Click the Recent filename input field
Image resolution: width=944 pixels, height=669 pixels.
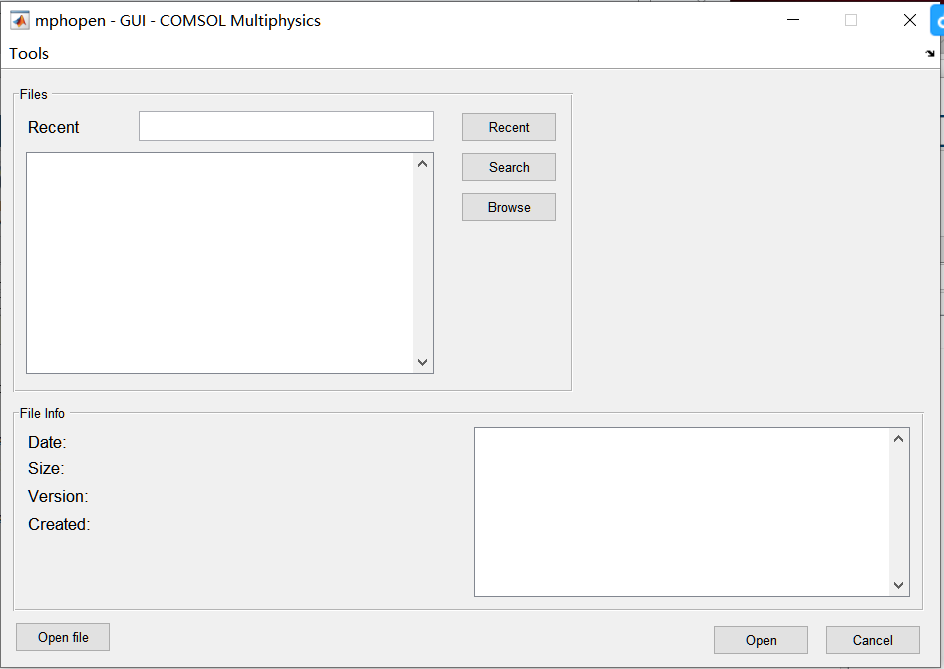point(285,125)
